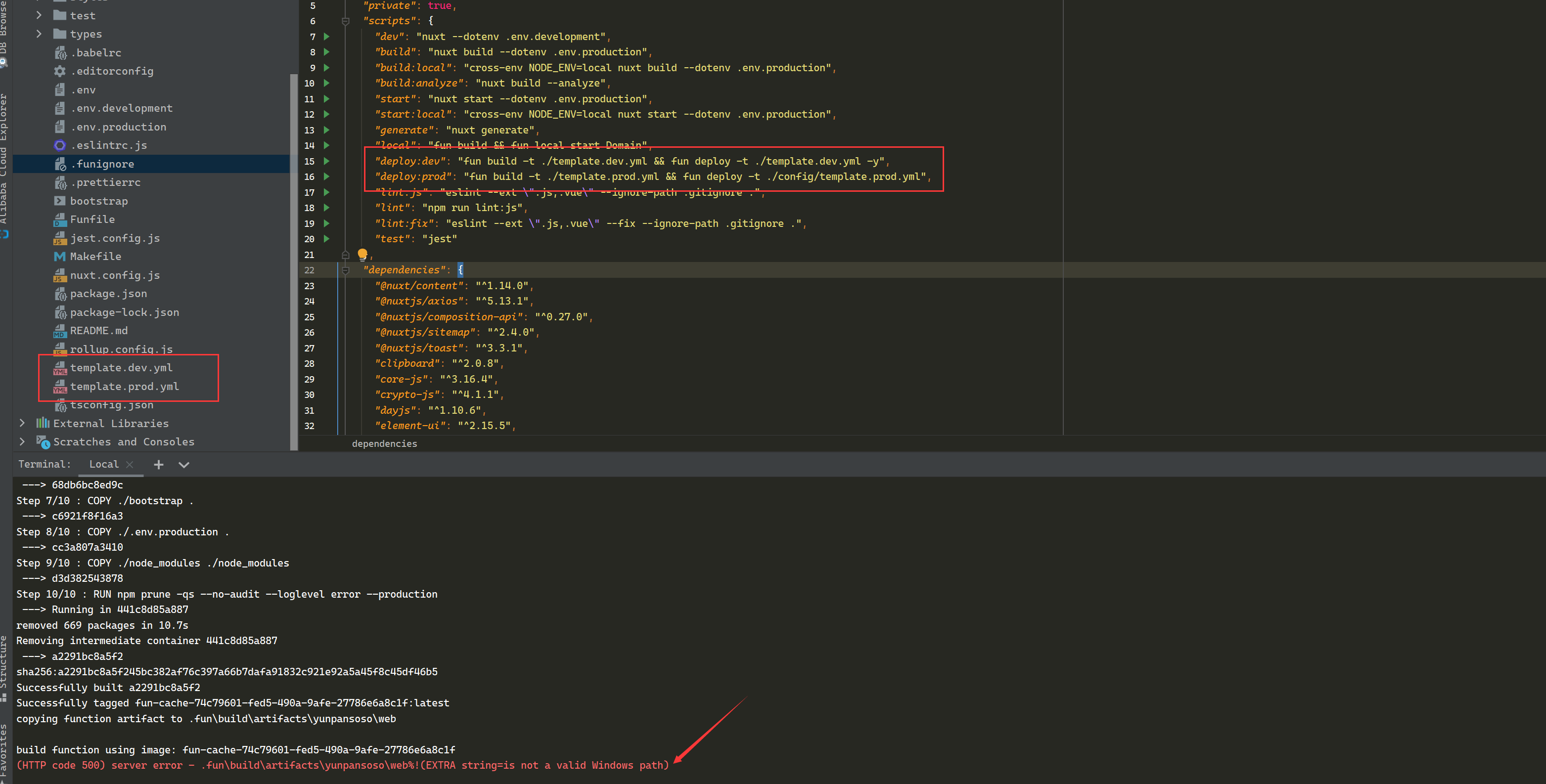Select the .funignore file in the project tree
Screen dimensions: 1546x784
coord(103,163)
